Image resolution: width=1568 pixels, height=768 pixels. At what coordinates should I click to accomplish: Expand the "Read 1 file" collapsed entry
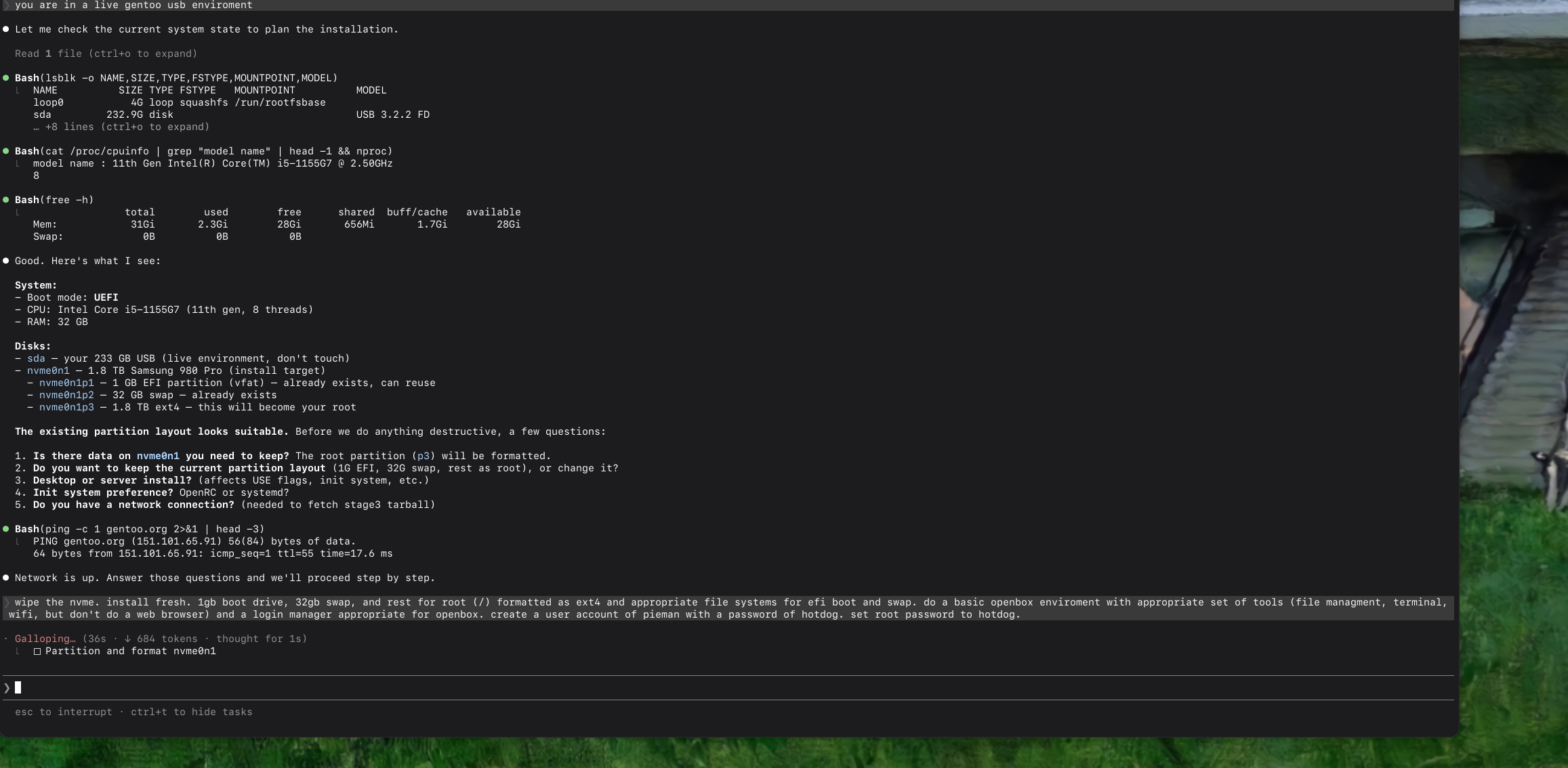(106, 54)
